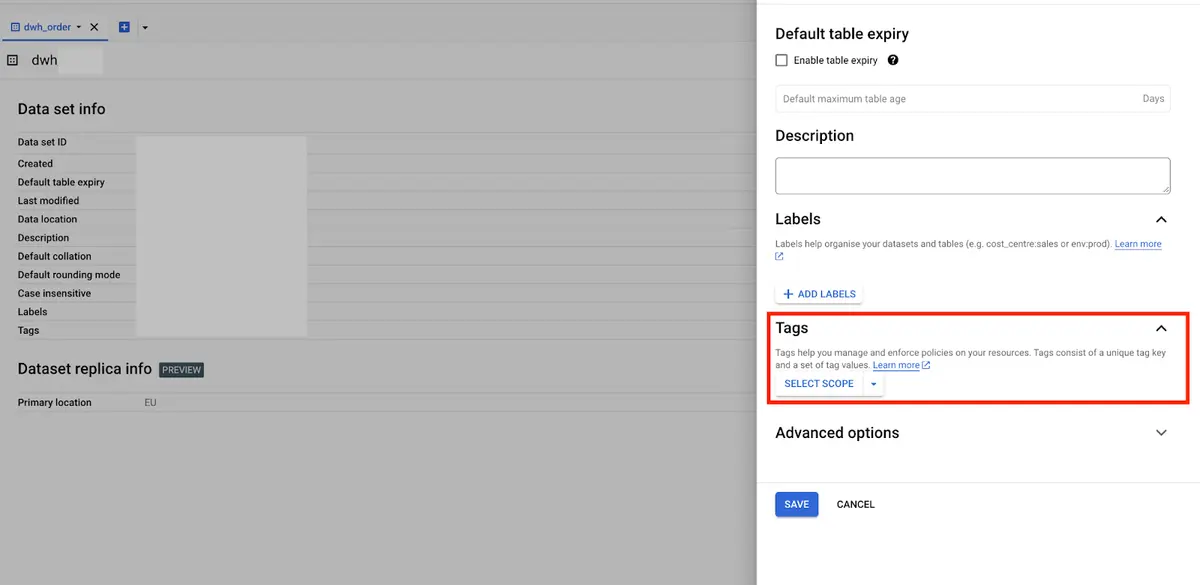This screenshot has width=1200, height=585.
Task: Click the SAVE button
Action: [796, 504]
